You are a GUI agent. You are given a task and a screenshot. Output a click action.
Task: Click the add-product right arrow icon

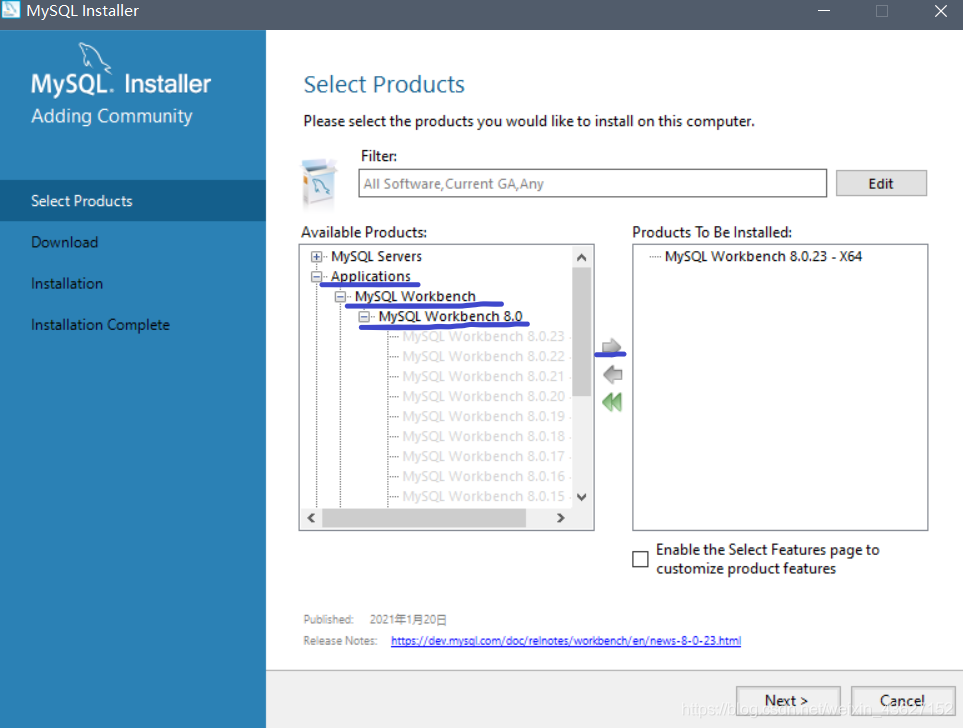[x=611, y=346]
